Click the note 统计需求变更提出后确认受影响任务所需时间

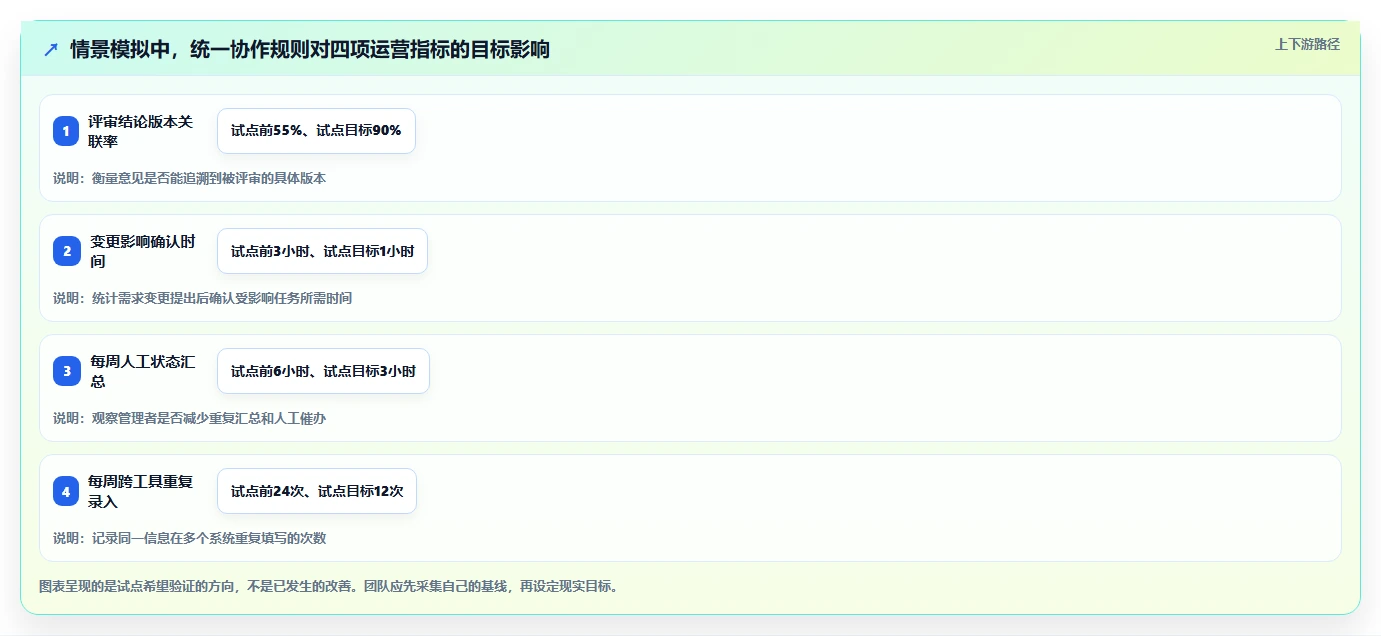pyautogui.click(x=221, y=298)
